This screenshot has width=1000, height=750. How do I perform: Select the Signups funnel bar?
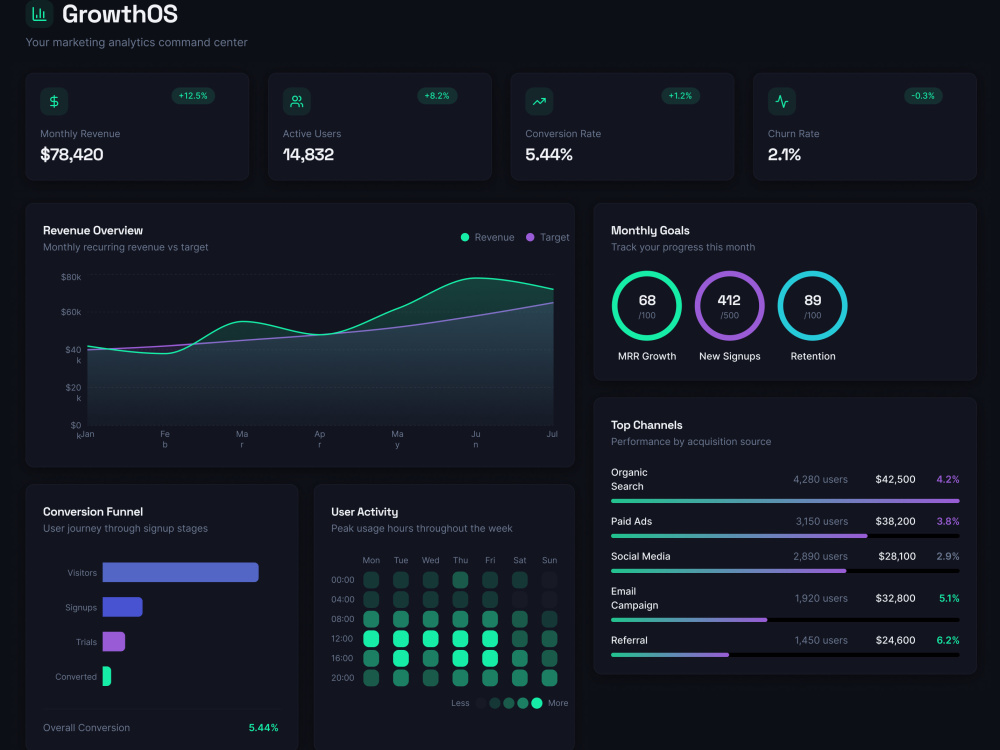pos(122,607)
